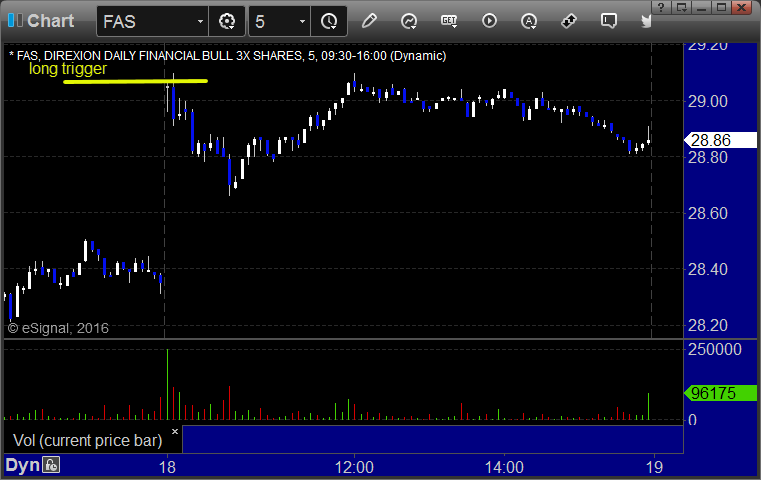The height and width of the screenshot is (480, 761).
Task: Click the 28.60 price axis label
Action: coord(708,213)
